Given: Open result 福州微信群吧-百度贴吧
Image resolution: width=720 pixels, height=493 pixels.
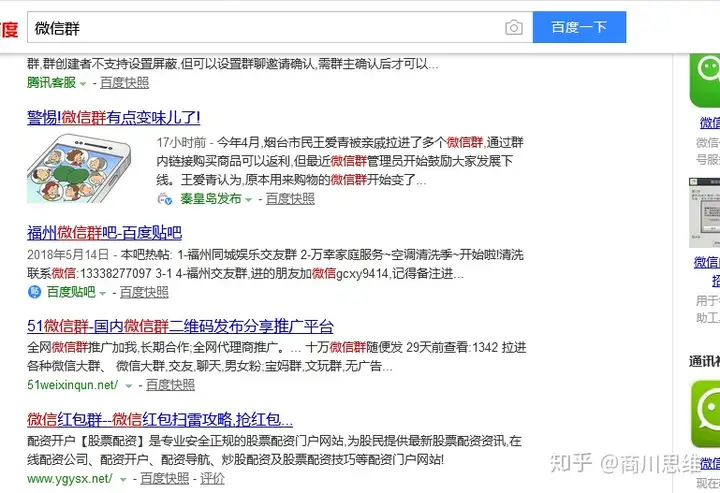Looking at the screenshot, I should coord(104,233).
